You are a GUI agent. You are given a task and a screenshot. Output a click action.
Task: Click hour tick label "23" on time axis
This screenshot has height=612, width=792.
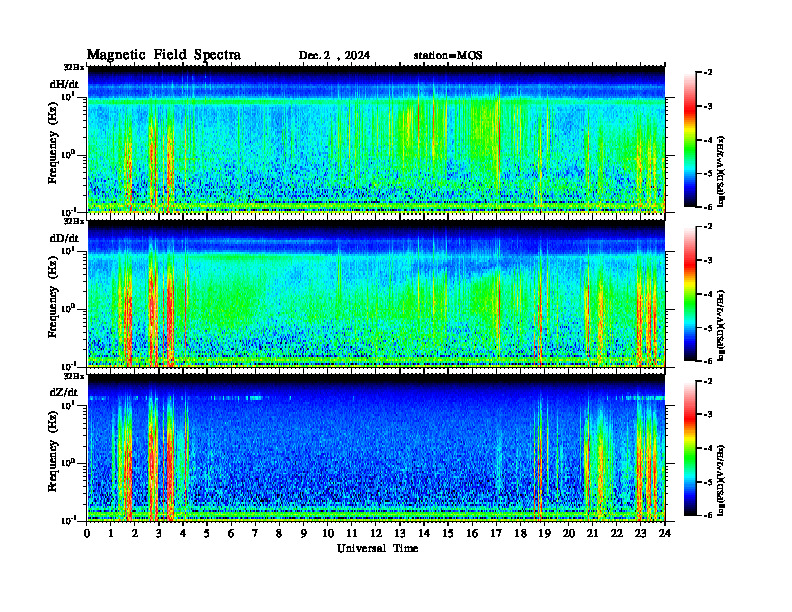(x=641, y=533)
